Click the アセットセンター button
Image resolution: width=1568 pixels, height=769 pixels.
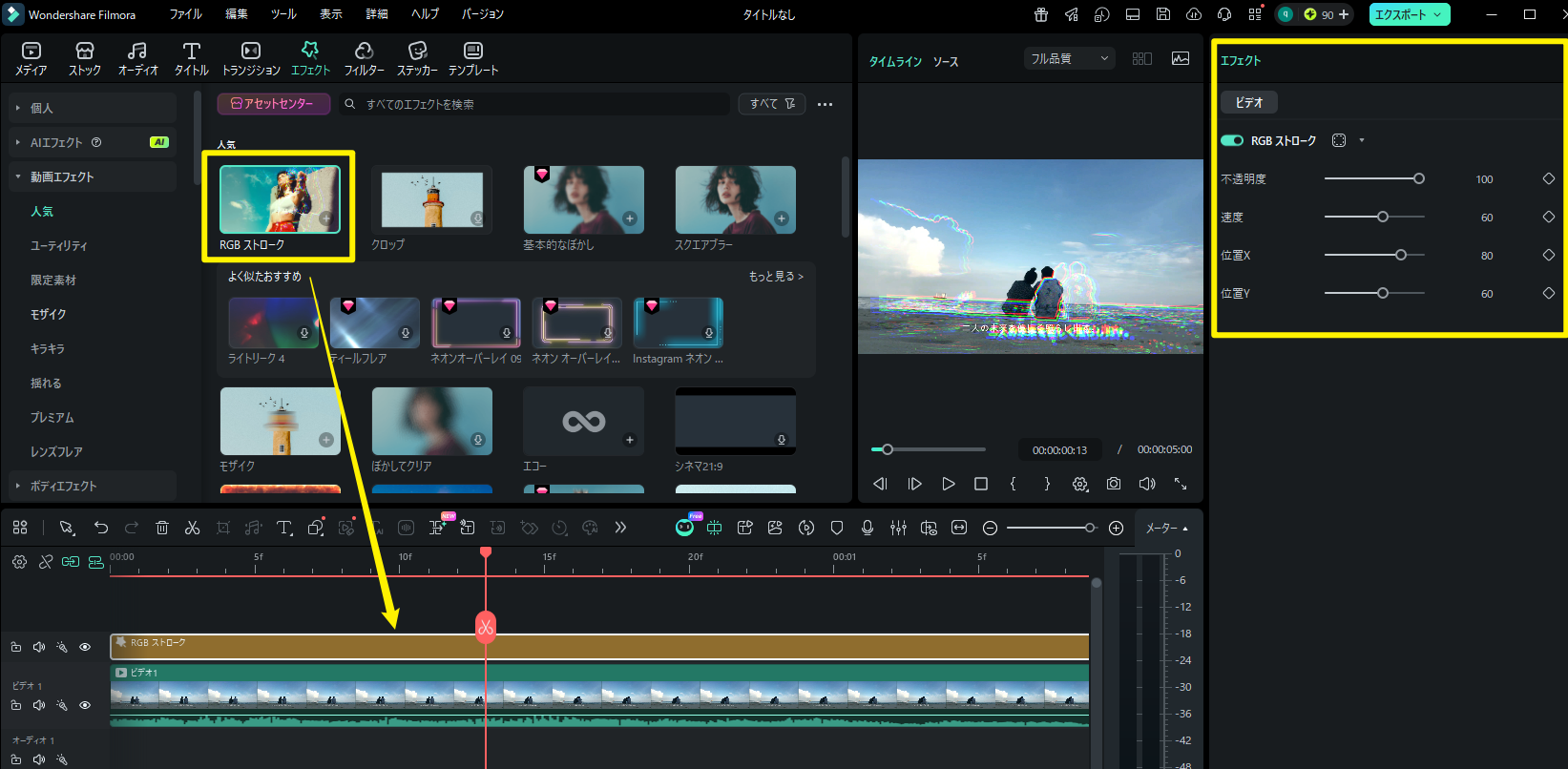(x=273, y=104)
